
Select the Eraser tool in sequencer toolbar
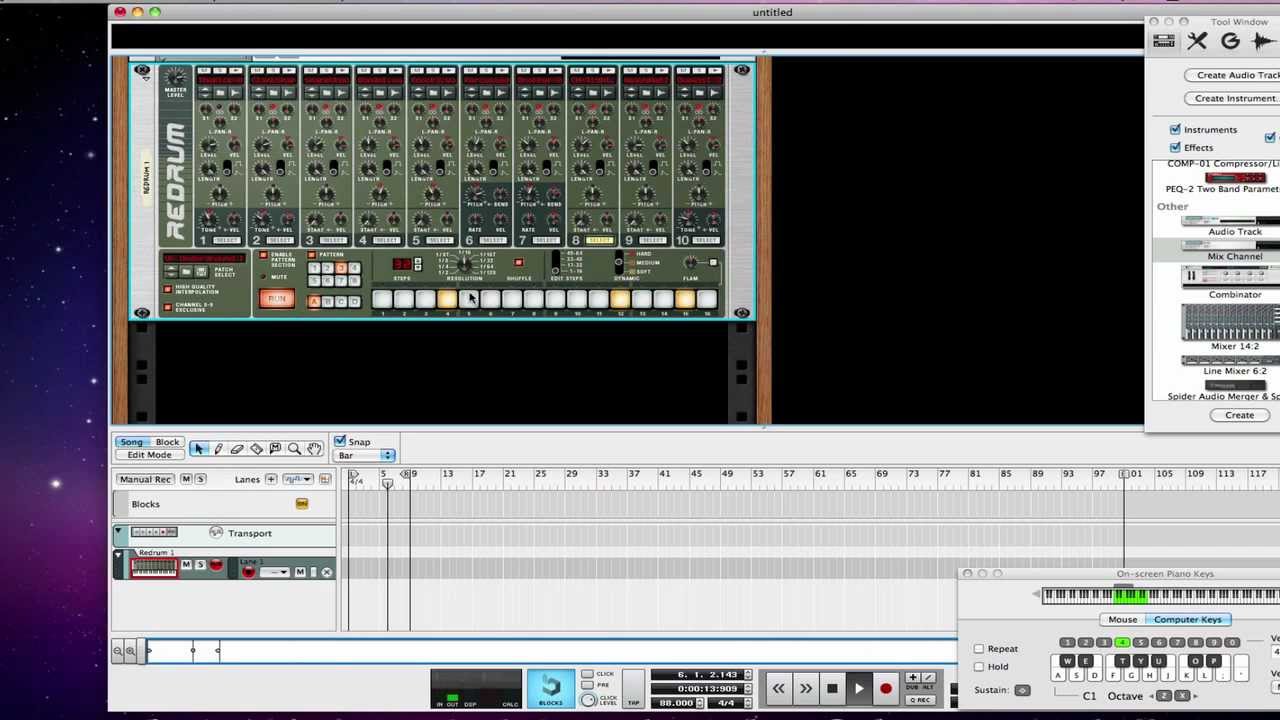click(237, 449)
